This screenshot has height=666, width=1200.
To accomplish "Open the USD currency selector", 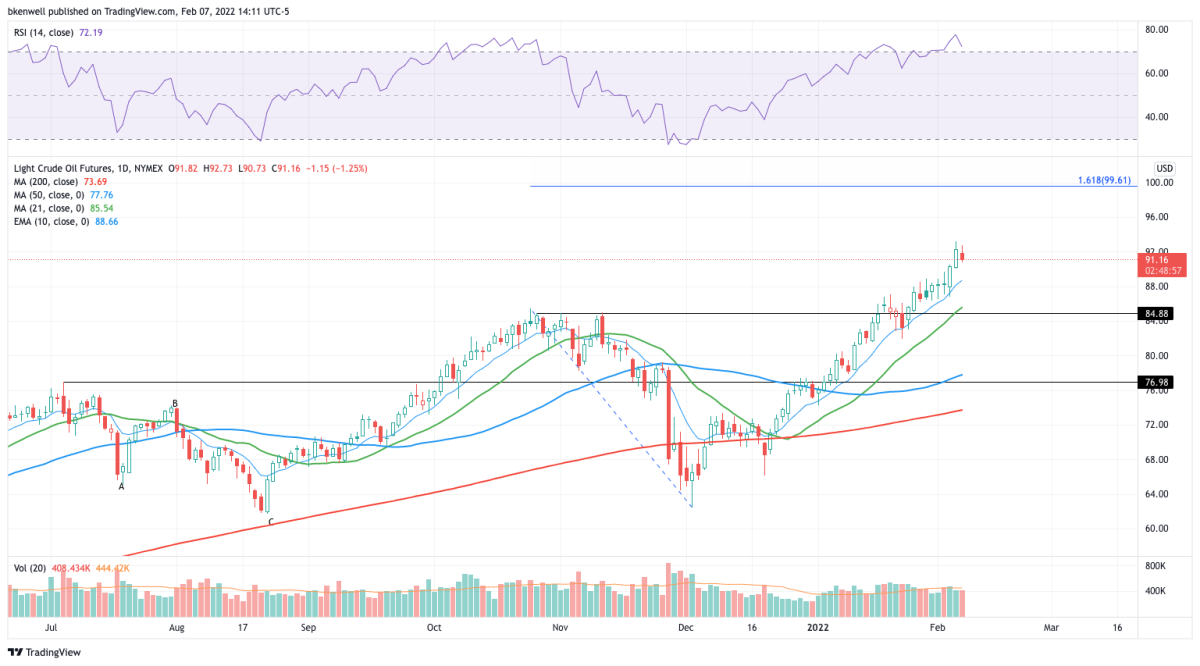I will tap(1165, 167).
